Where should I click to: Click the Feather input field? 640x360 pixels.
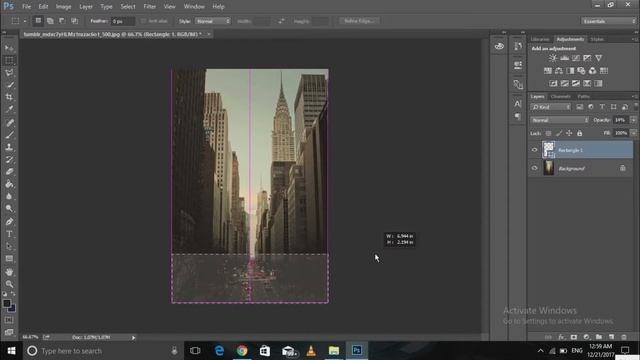point(123,21)
